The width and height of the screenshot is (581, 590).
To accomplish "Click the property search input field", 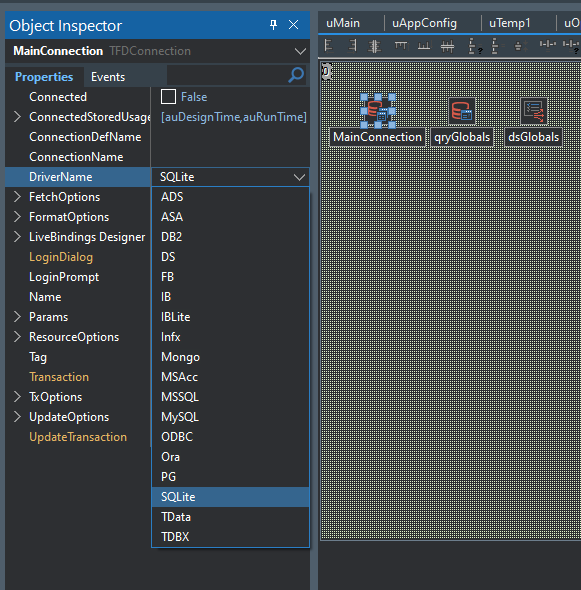I will click(x=227, y=75).
